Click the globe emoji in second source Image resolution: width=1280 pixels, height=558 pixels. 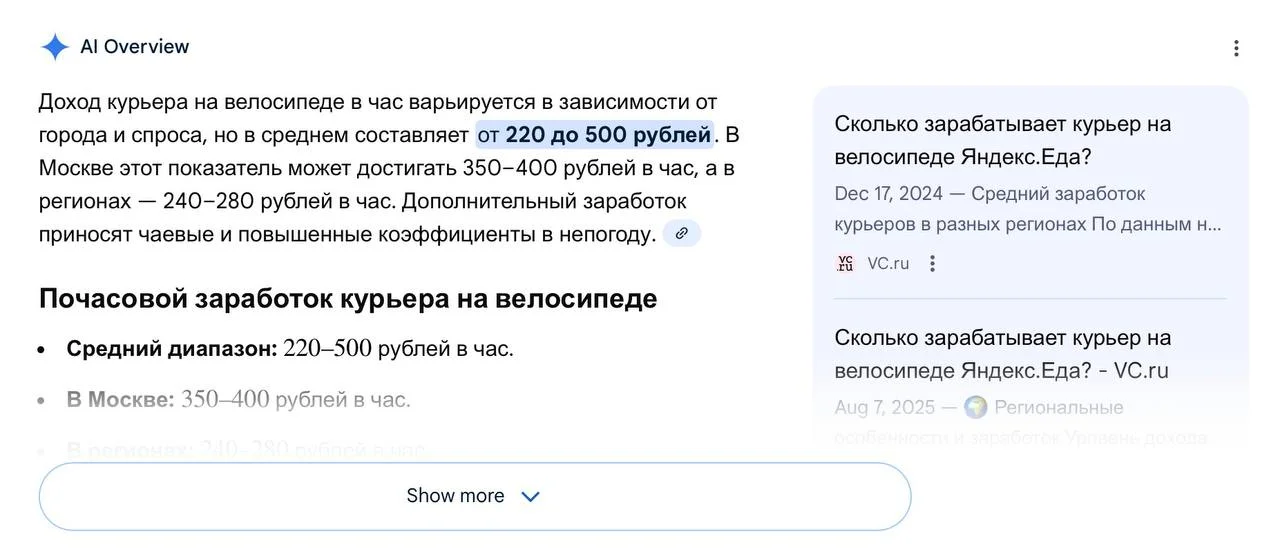976,408
